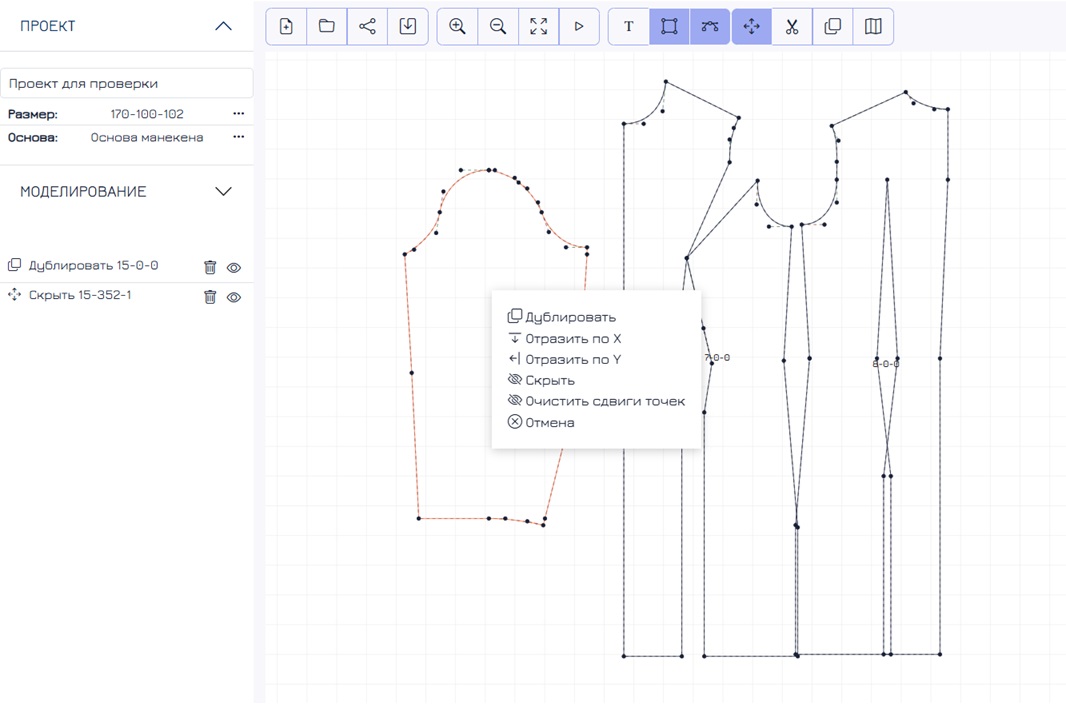Toggle the move arrows tool
This screenshot has height=708, width=1066.
point(751,27)
